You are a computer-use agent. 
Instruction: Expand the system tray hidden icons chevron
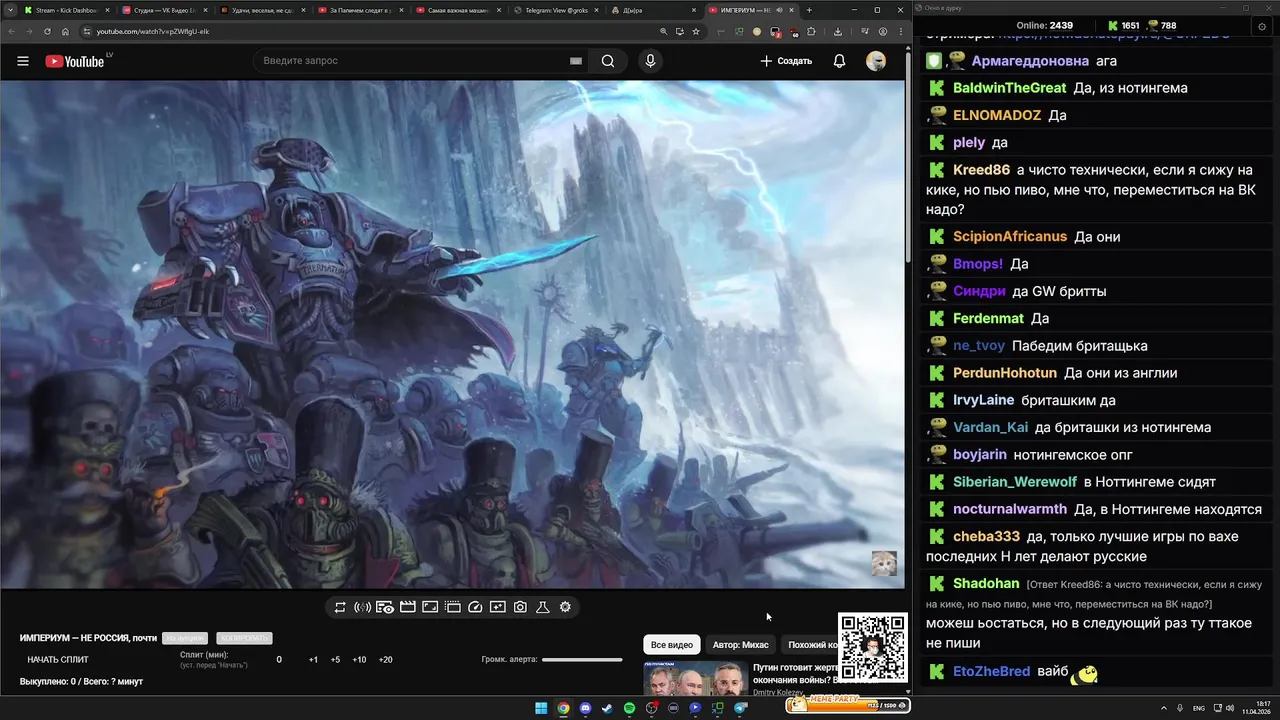click(1165, 708)
